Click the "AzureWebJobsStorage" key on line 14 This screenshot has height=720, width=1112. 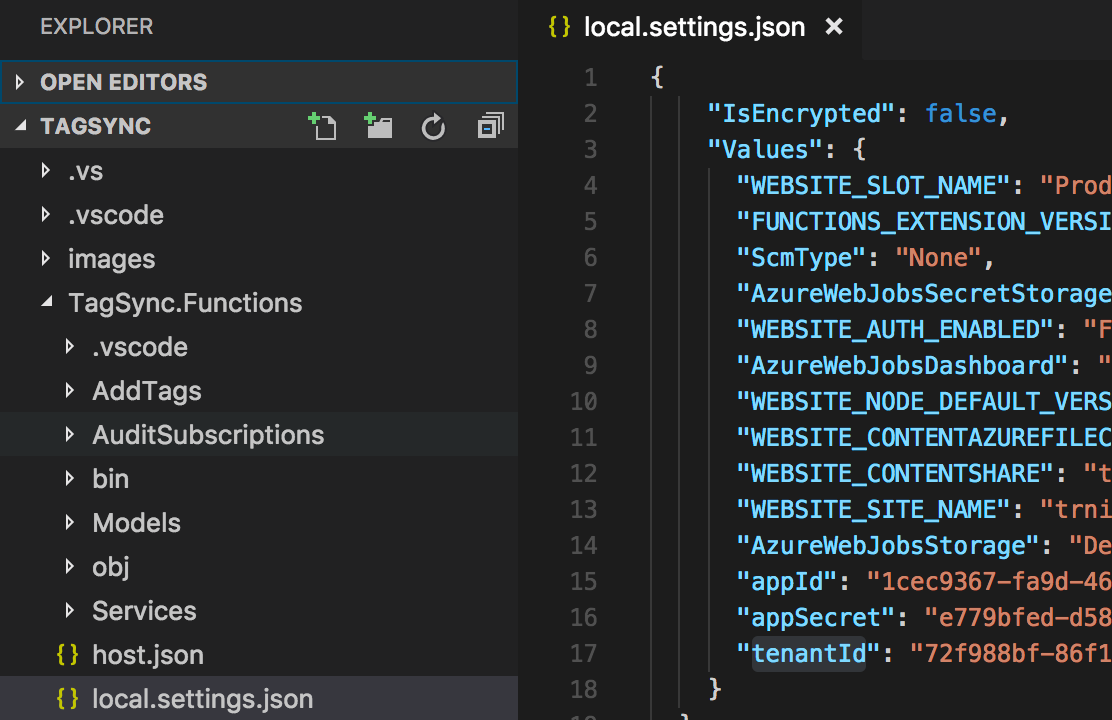pos(887,546)
